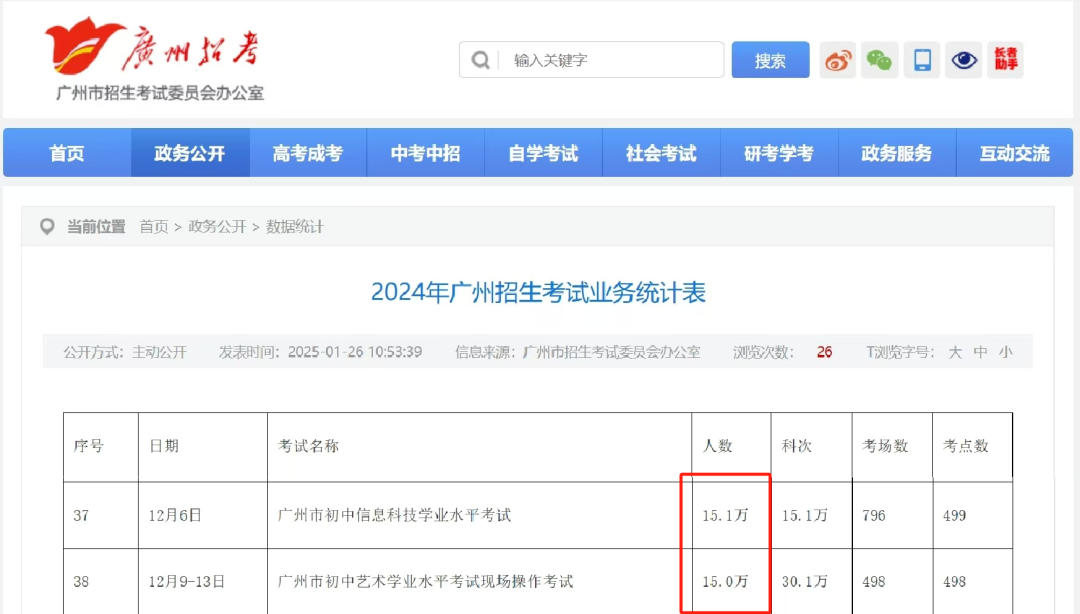Image resolution: width=1080 pixels, height=614 pixels.
Task: Click the 数据统计 breadcrumb link
Action: [x=295, y=227]
